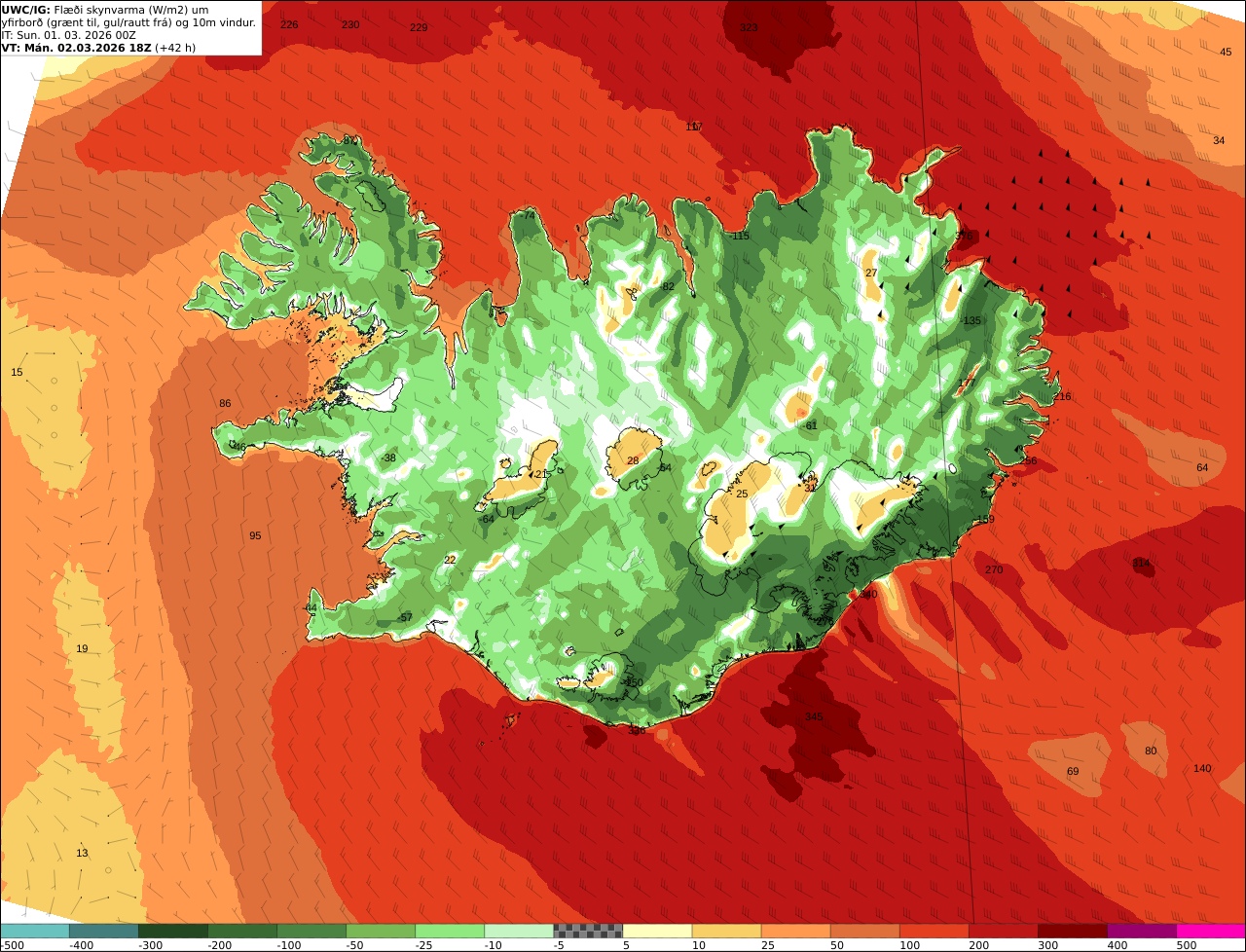Click the map value '-38' in west Iceland
Viewport: 1246px width, 952px height.
click(388, 458)
